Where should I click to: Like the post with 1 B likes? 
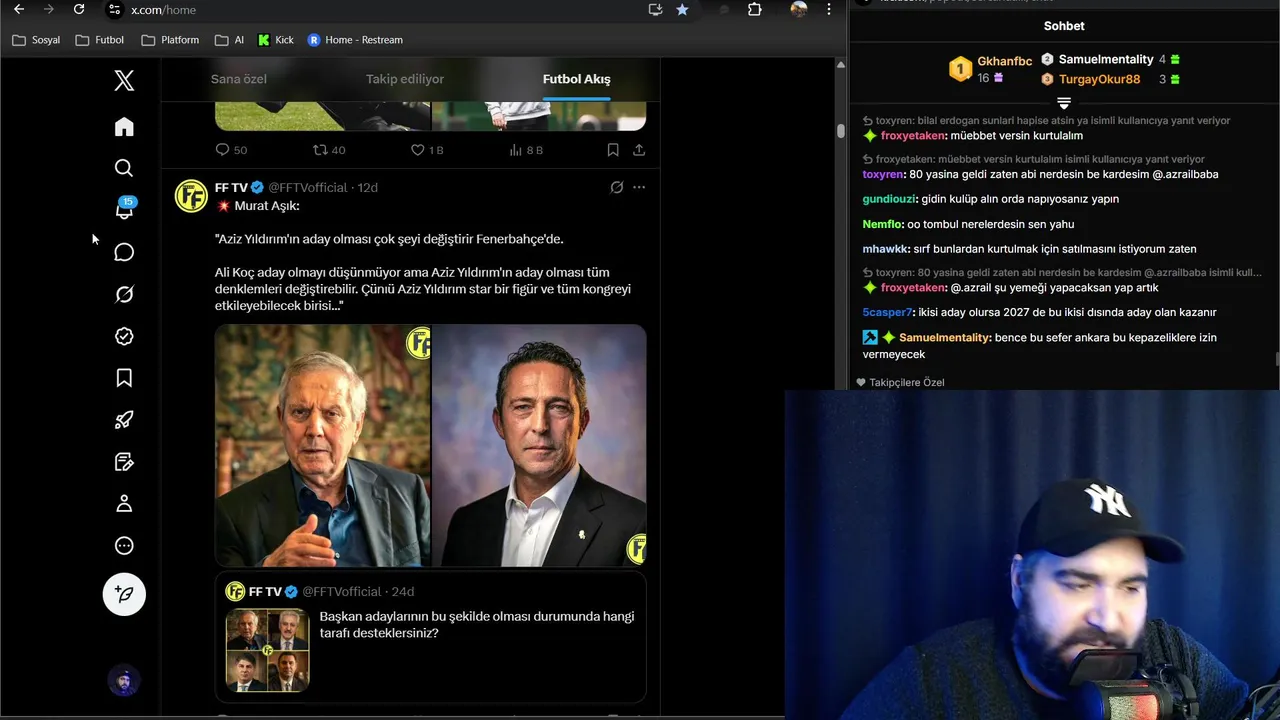pyautogui.click(x=427, y=150)
